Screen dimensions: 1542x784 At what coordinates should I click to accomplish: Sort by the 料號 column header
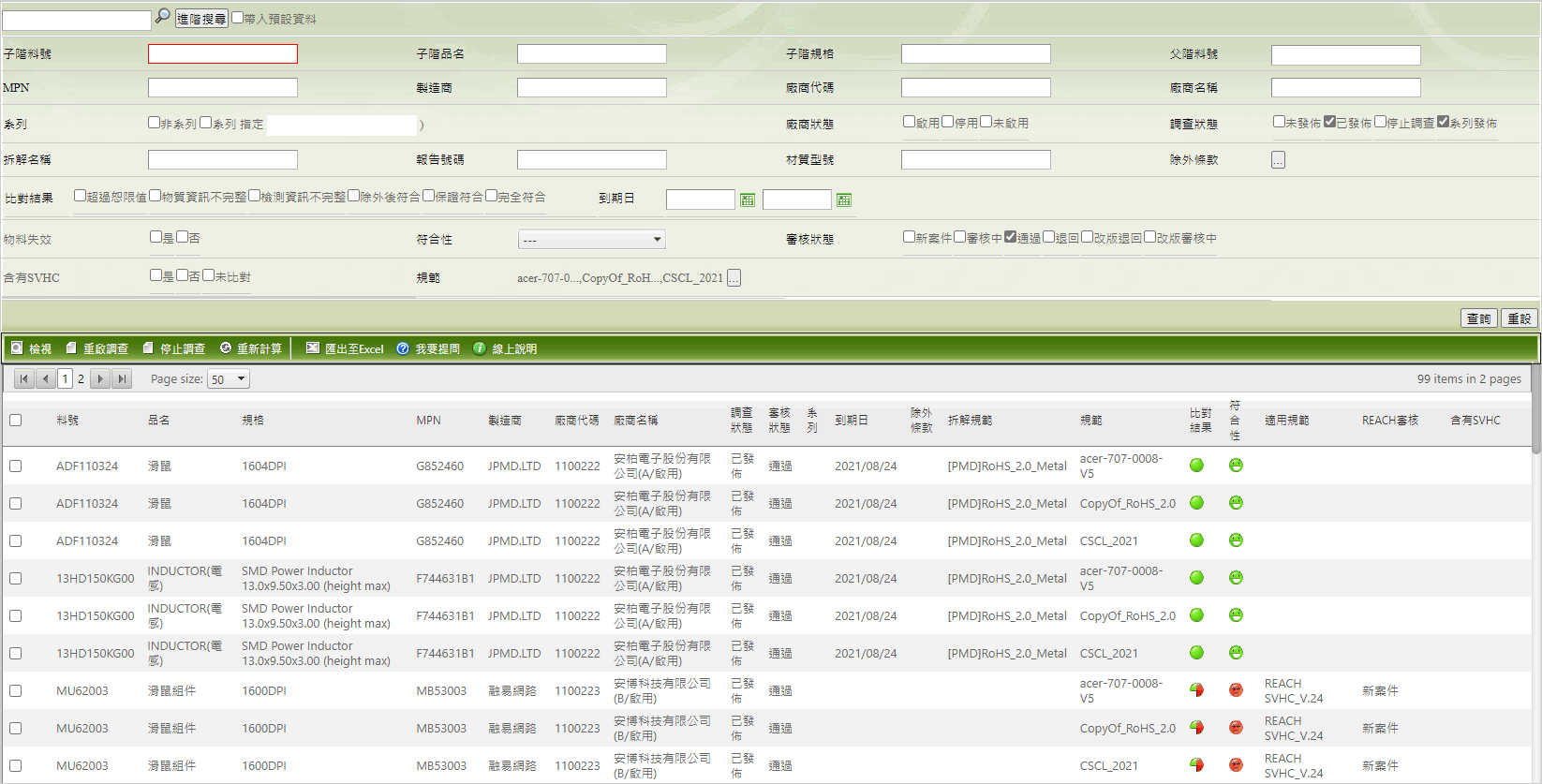[67, 421]
